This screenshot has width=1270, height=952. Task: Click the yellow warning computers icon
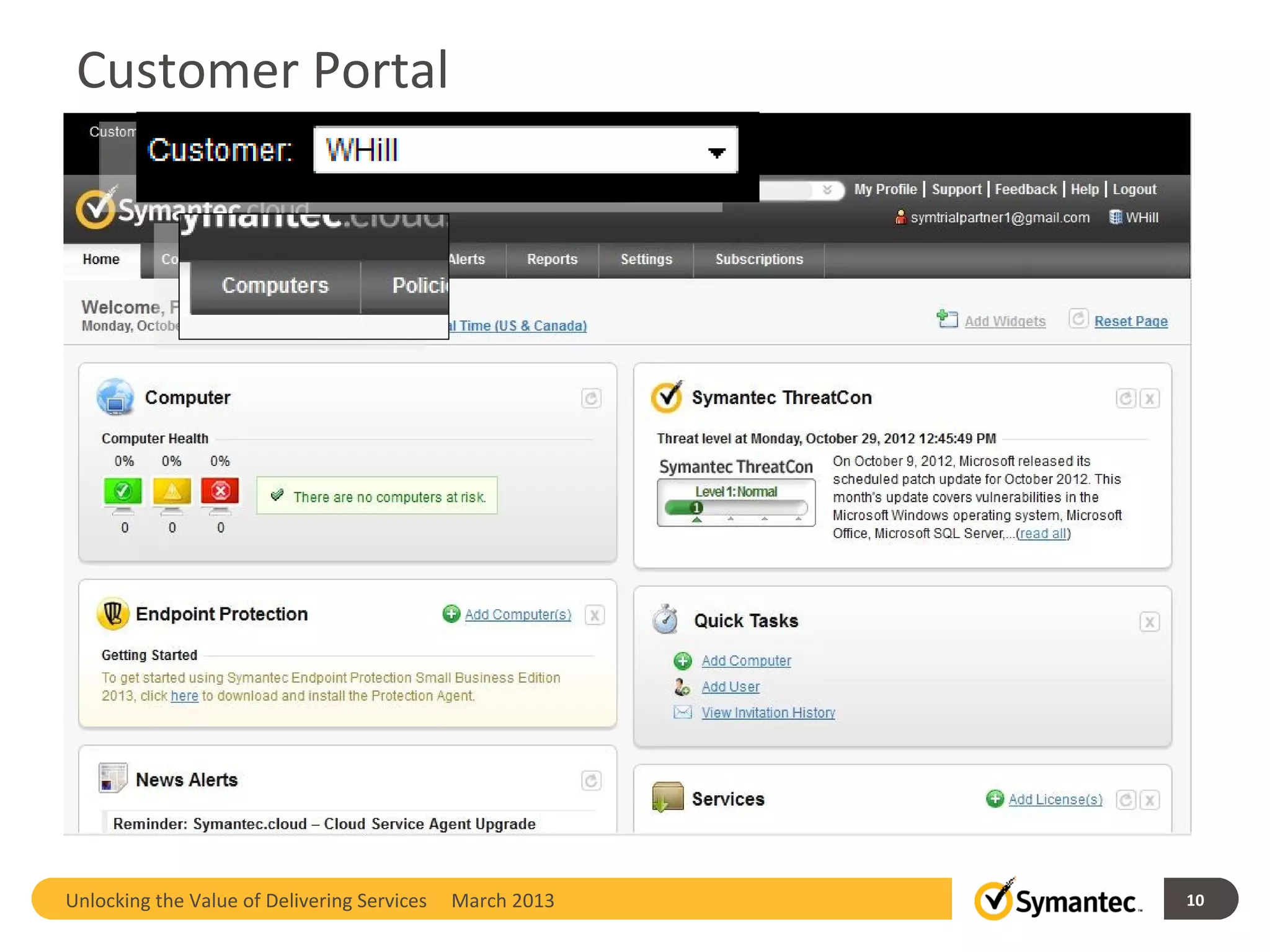(x=172, y=495)
